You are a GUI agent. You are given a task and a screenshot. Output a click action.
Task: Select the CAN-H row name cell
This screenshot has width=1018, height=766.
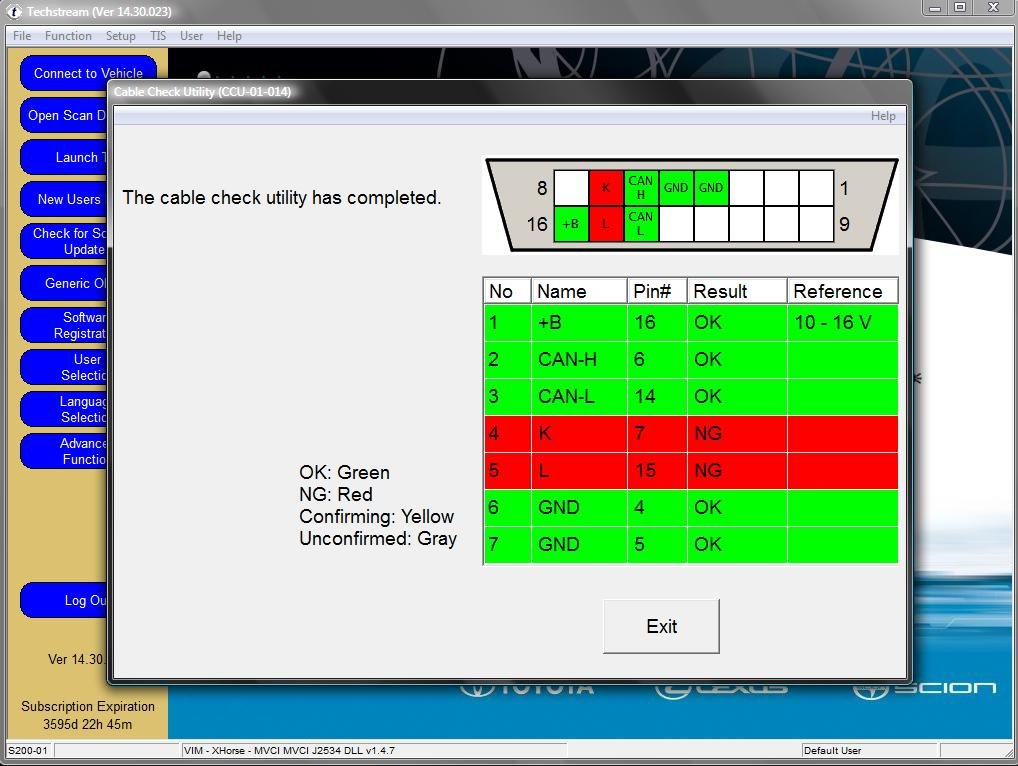pos(579,360)
